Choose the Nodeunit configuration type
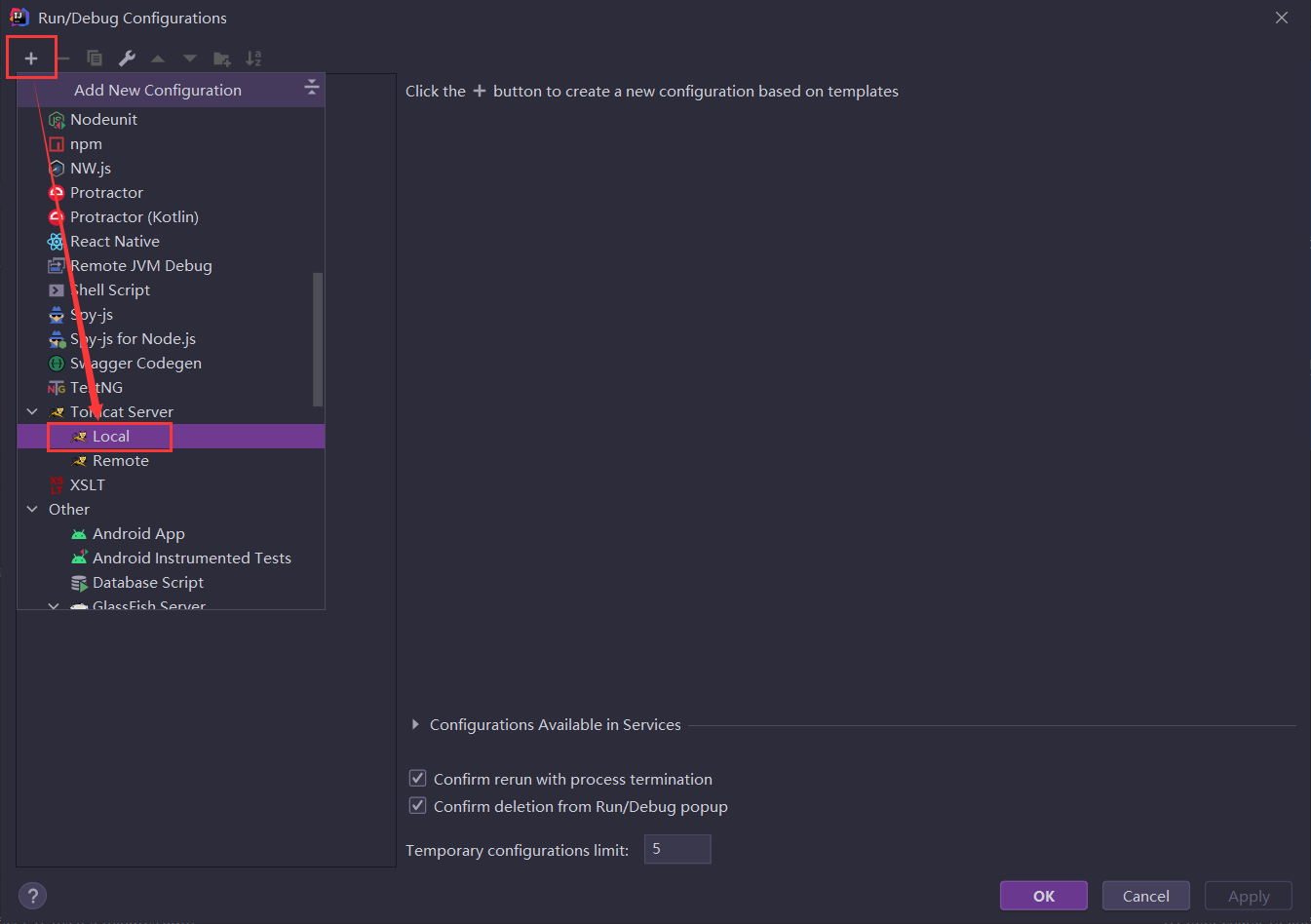This screenshot has height=924, width=1311. click(171, 120)
